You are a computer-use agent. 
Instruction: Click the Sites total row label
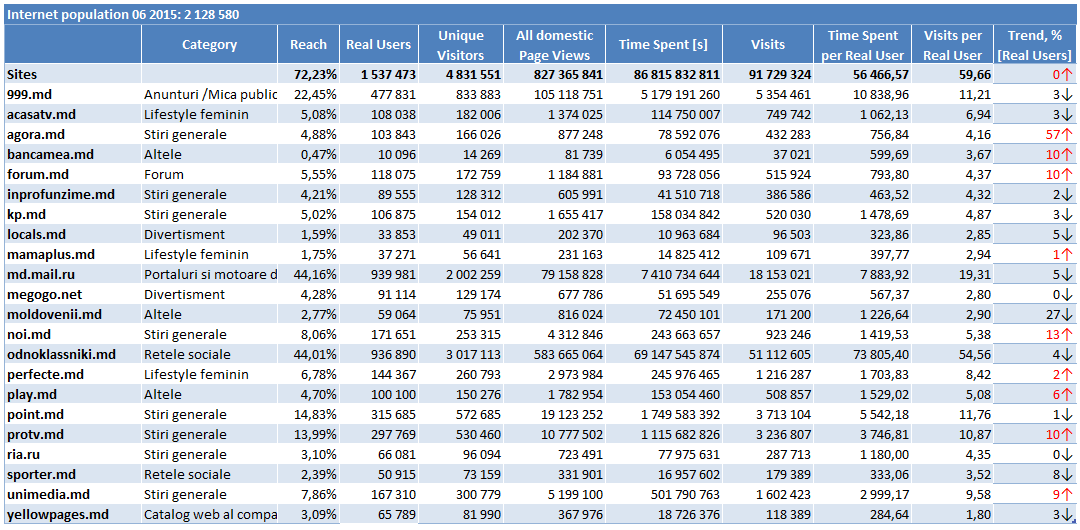[72, 74]
